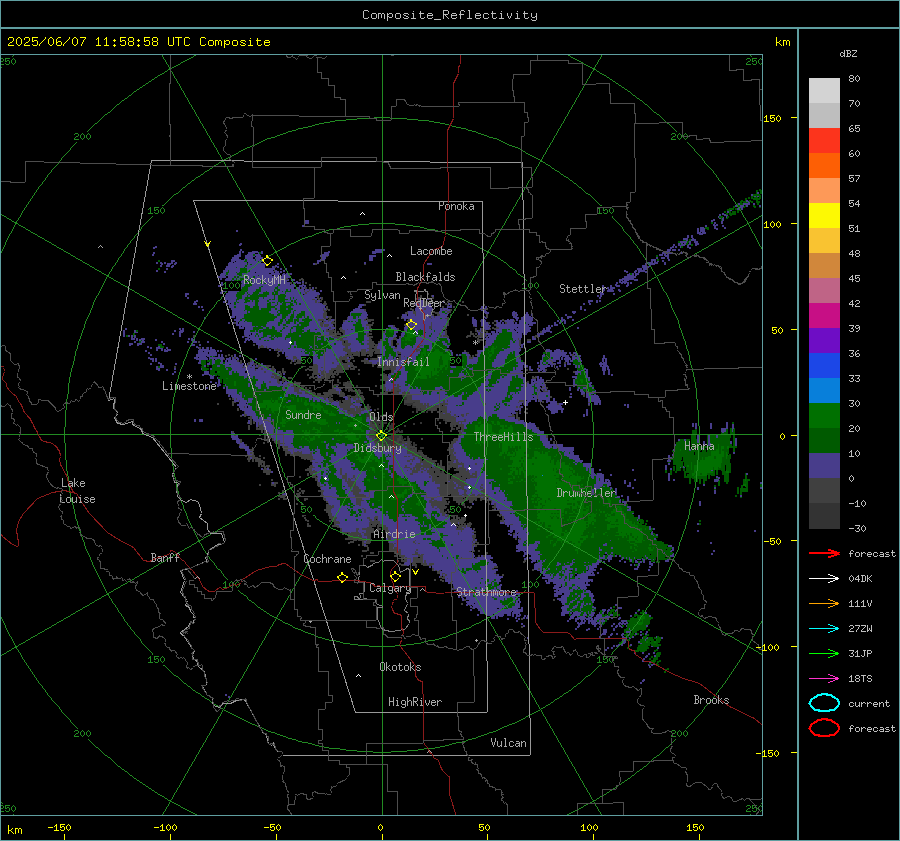Click the Okotoks city label
Screen dimensions: 900x841
[400, 667]
